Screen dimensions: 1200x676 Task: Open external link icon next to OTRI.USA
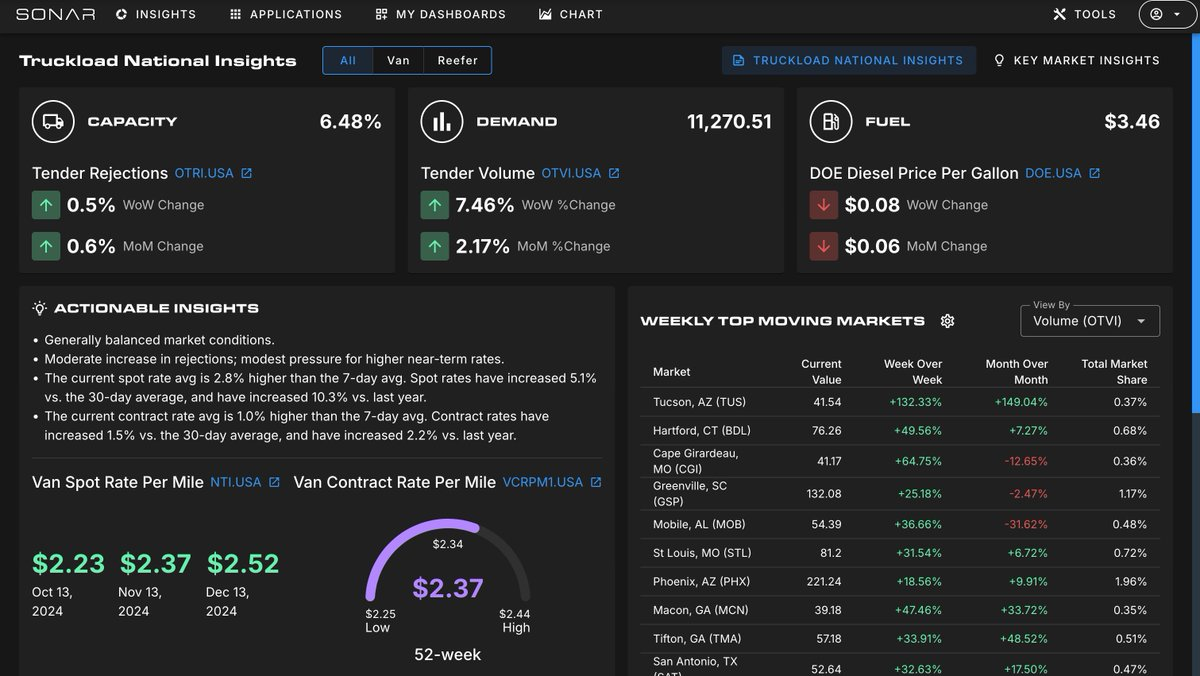[x=247, y=173]
